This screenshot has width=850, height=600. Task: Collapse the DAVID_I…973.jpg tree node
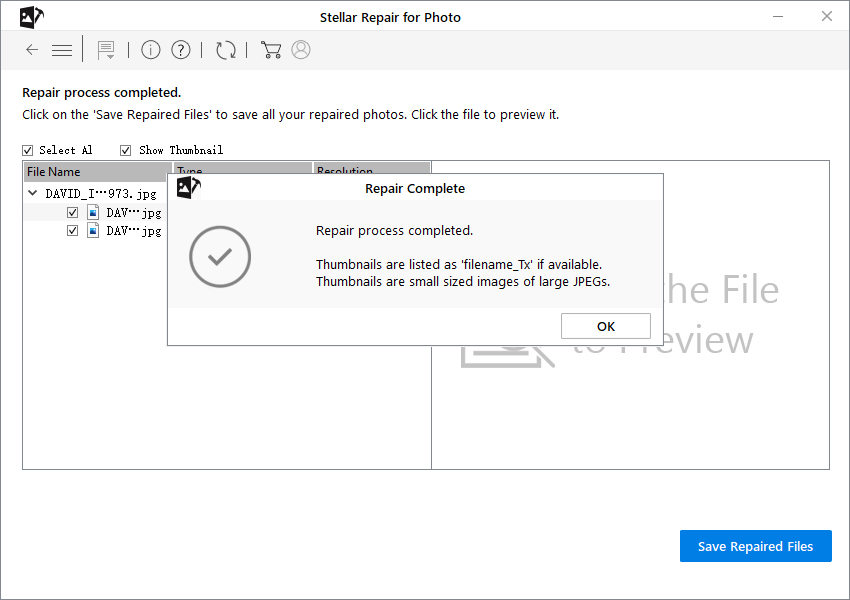[x=33, y=193]
